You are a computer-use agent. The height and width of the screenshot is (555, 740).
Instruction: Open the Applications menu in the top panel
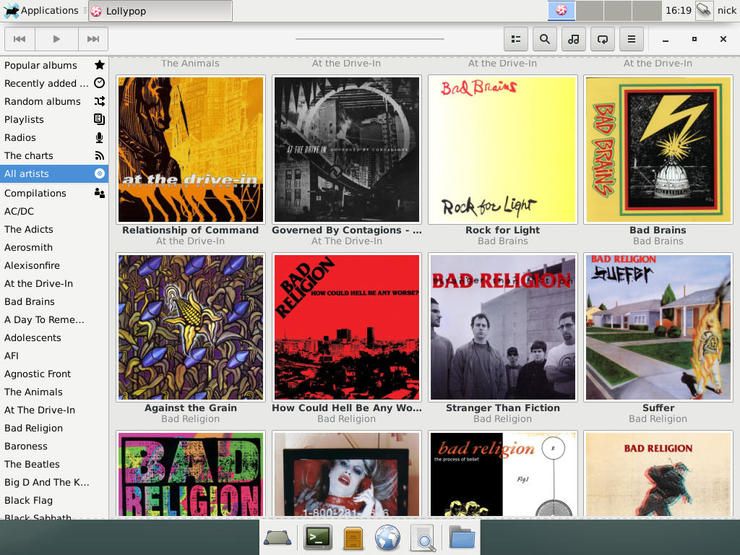click(42, 10)
